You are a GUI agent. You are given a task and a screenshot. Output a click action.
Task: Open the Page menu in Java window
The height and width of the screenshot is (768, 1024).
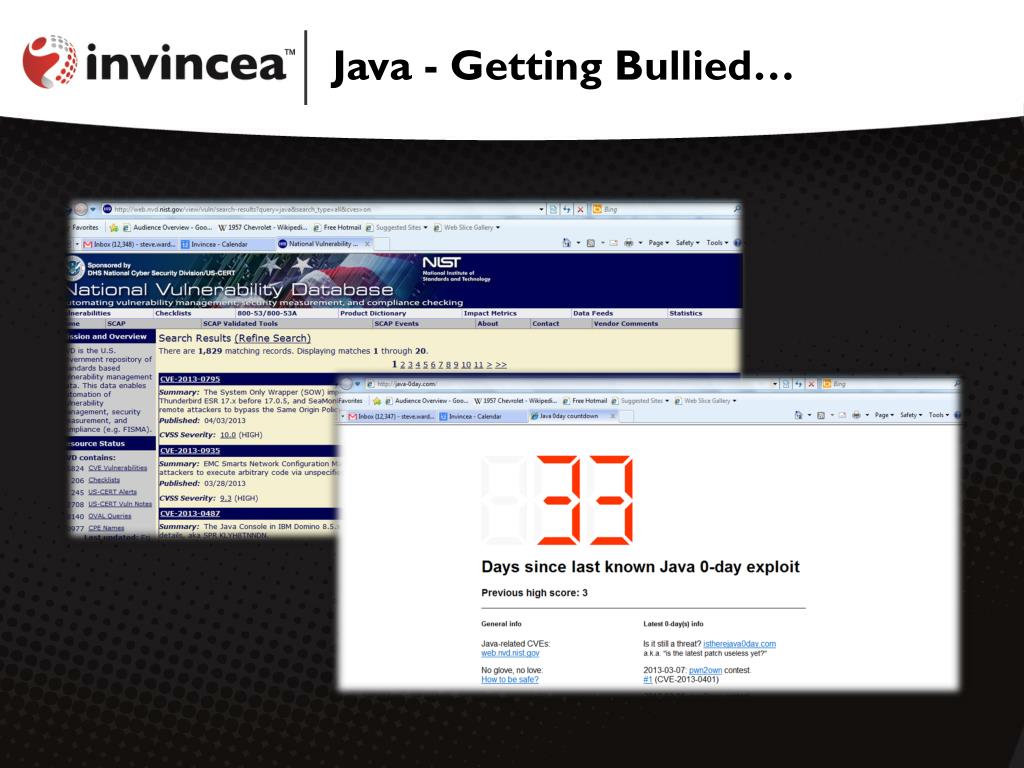click(884, 415)
